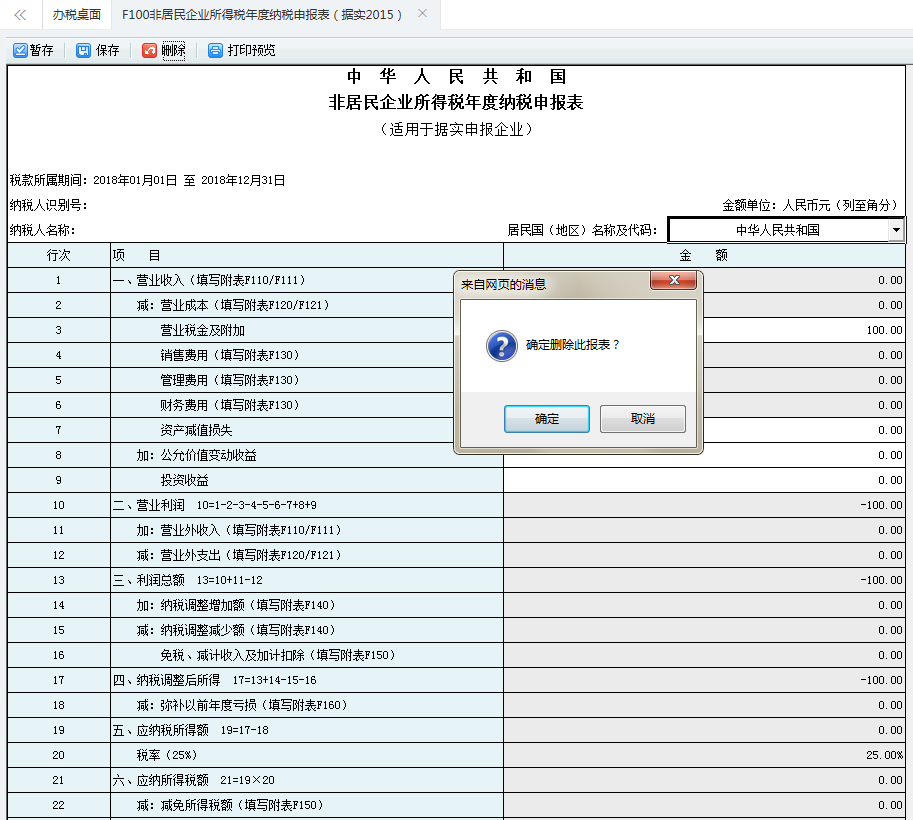The width and height of the screenshot is (913, 820).
Task: Cancel deletion by clicking 取消
Action: point(641,419)
